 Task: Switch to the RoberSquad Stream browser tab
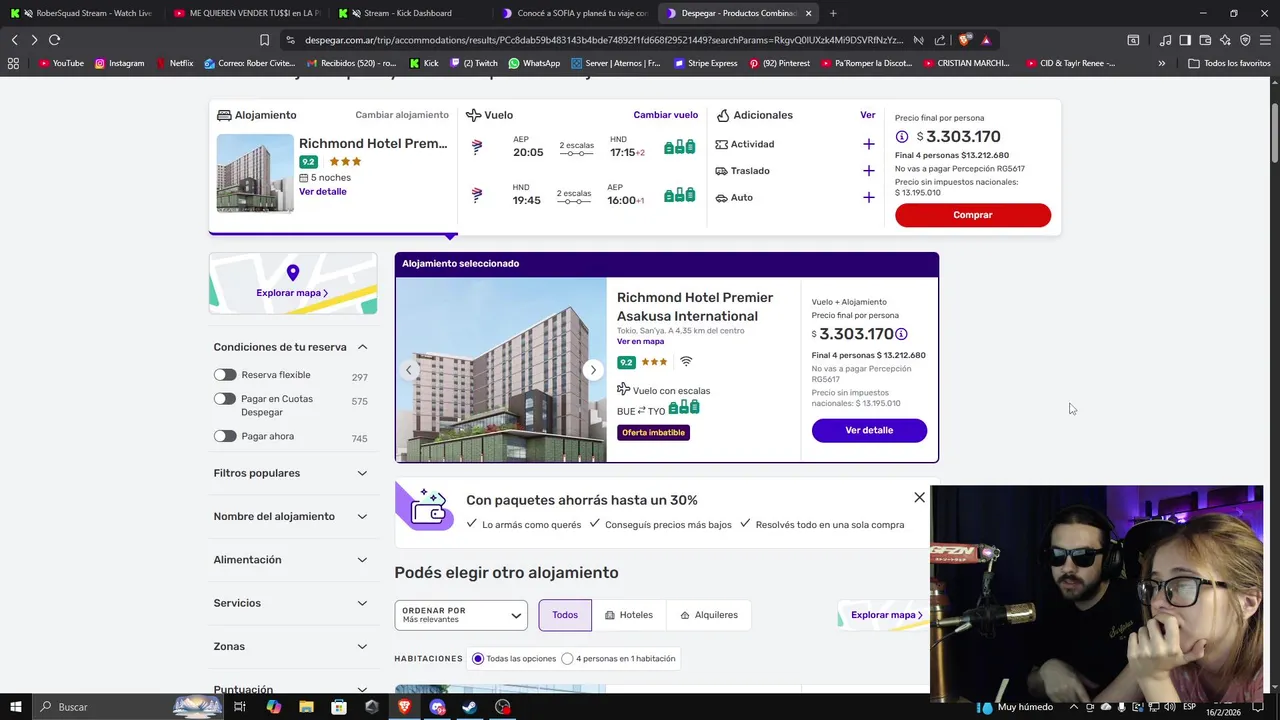tap(80, 13)
